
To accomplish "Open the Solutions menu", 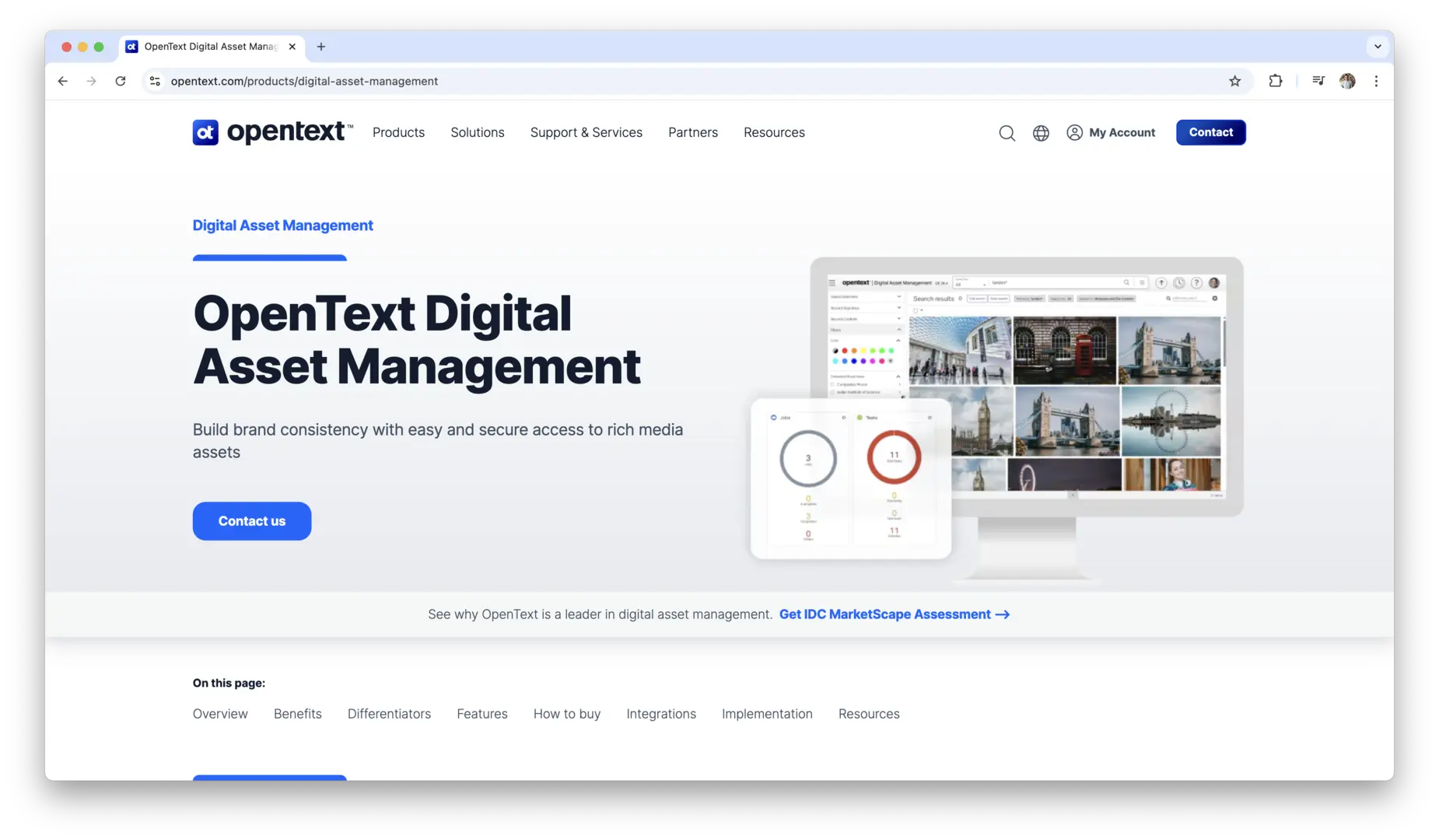I will coord(477,132).
